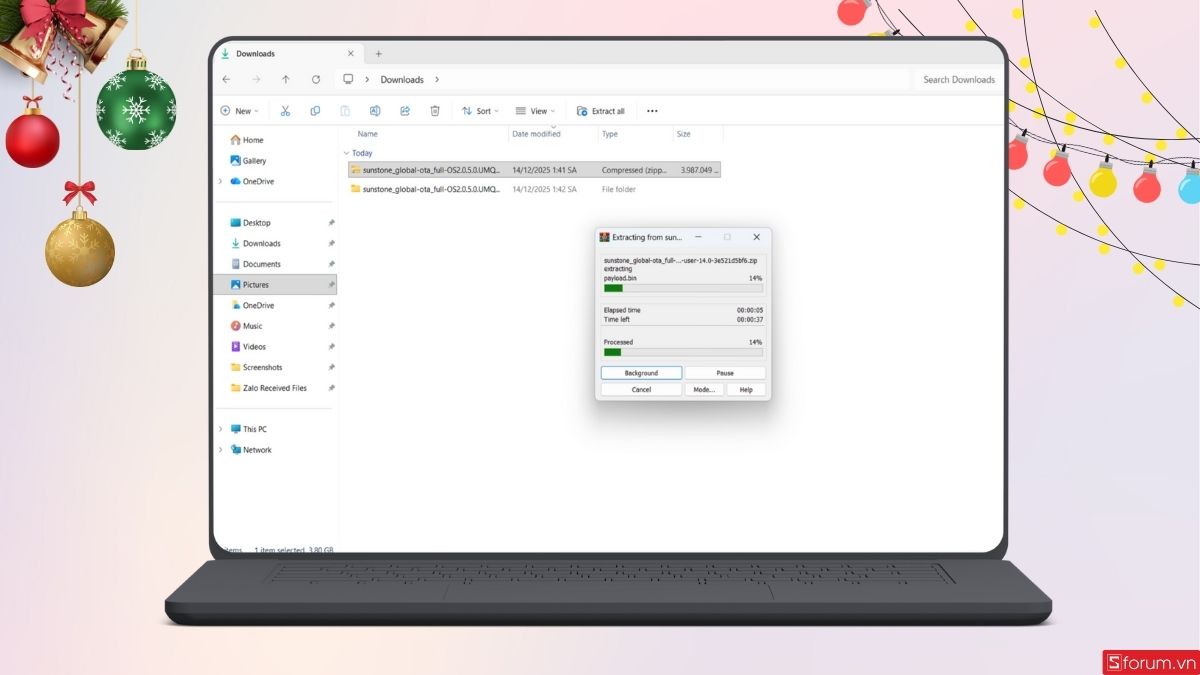The image size is (1200, 675).
Task: Copy the selected zip file
Action: [315, 110]
